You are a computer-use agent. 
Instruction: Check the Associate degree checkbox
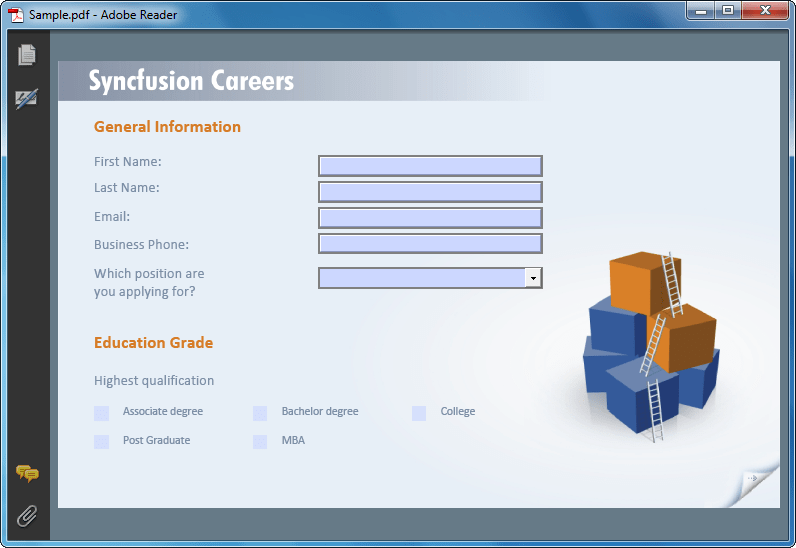[102, 413]
